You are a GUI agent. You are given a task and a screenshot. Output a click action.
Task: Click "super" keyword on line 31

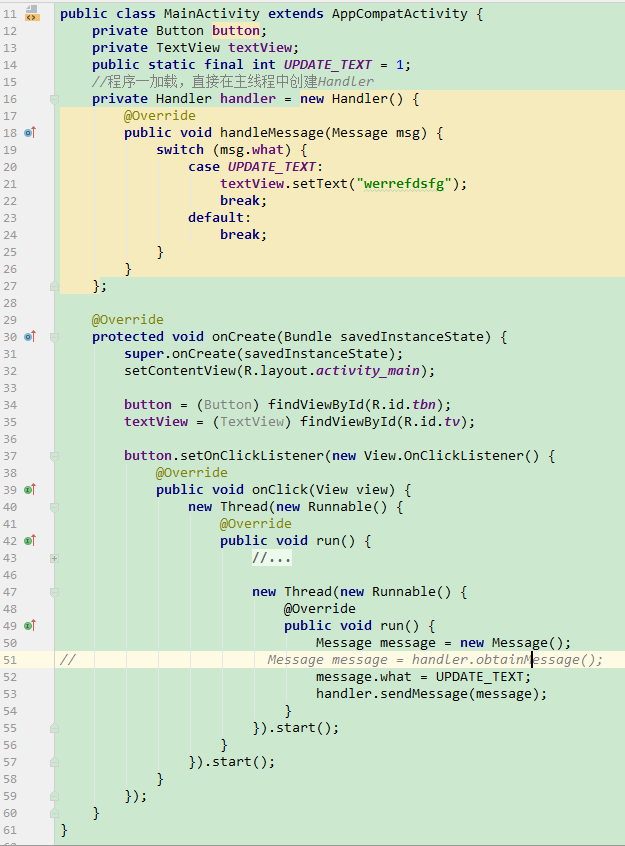coord(144,354)
